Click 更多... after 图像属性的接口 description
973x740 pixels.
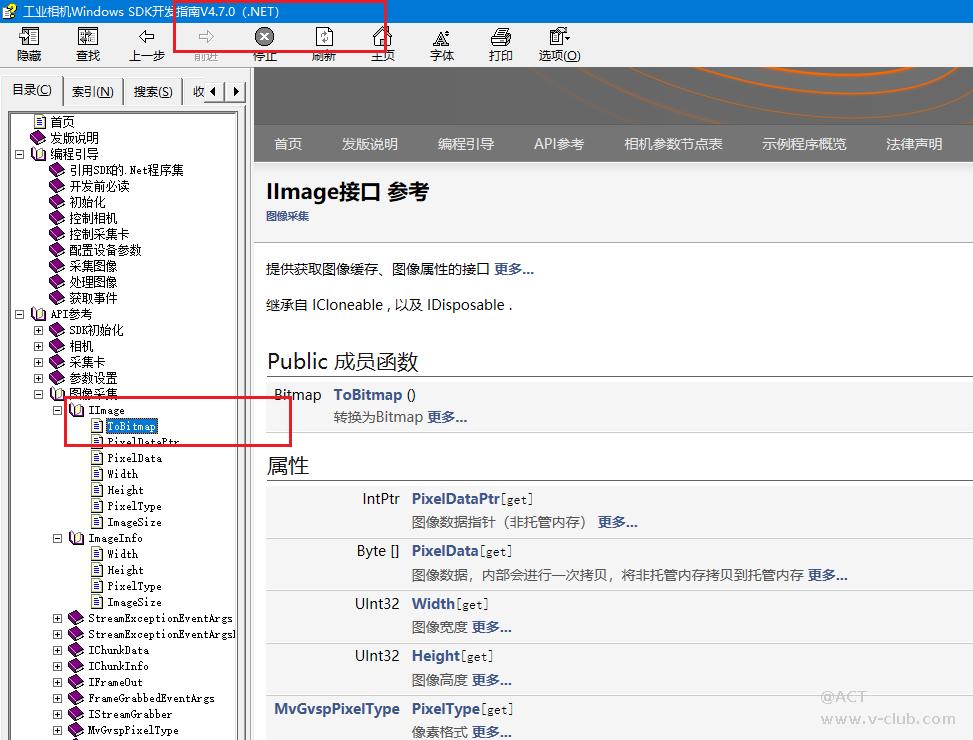click(514, 269)
